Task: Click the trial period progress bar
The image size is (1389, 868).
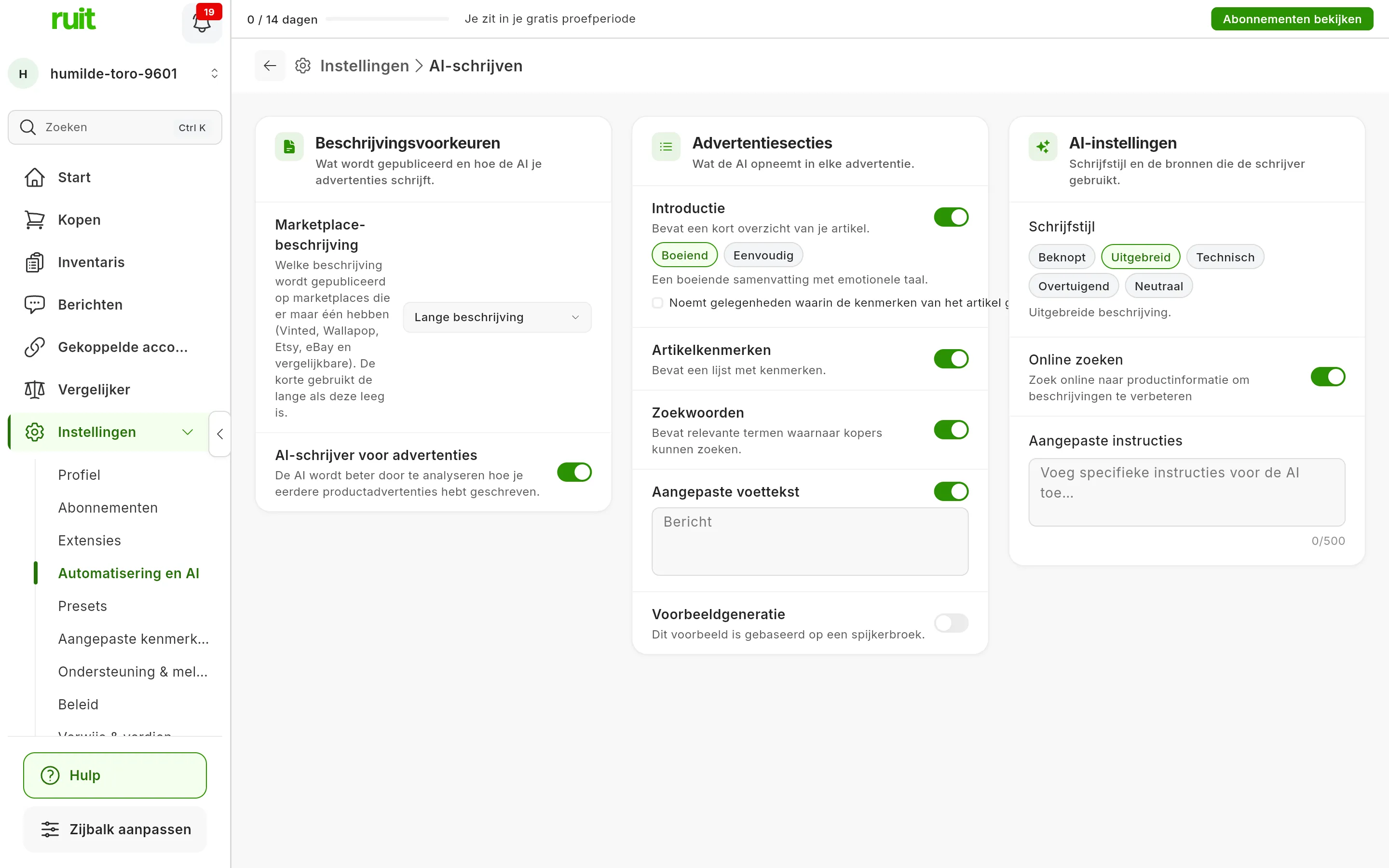Action: [x=387, y=19]
